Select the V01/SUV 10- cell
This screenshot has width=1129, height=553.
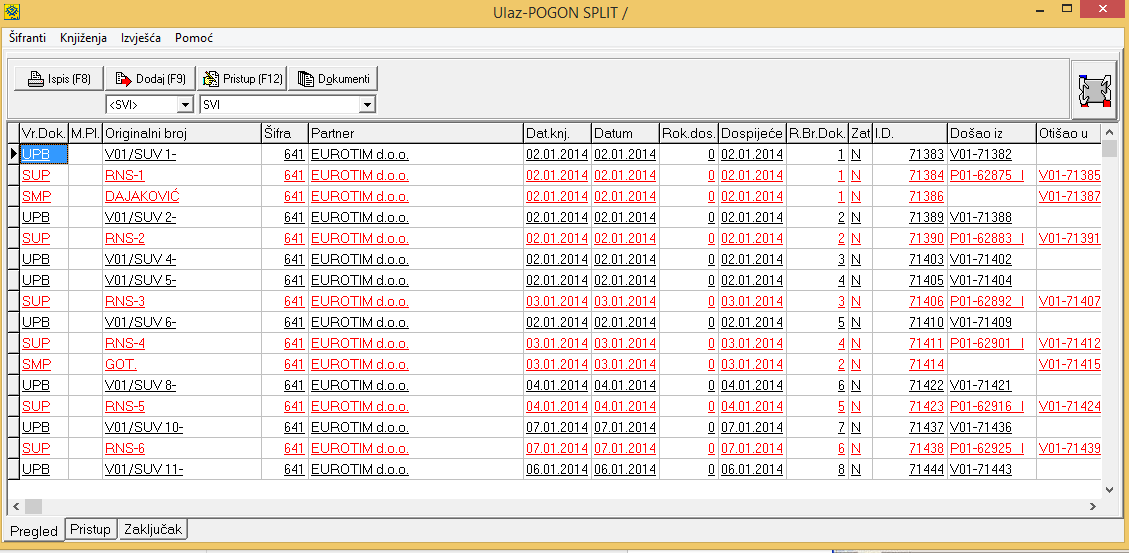(x=182, y=428)
